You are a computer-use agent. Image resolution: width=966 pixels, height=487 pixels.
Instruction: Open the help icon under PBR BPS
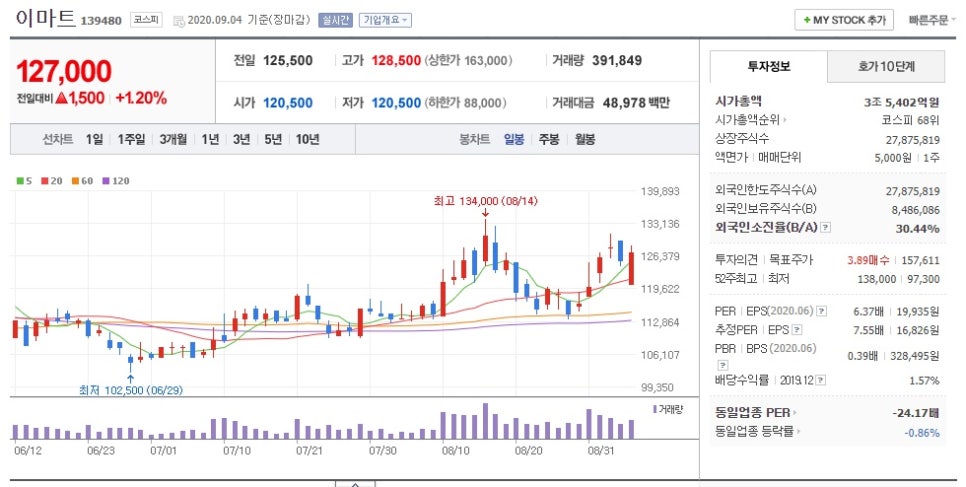(723, 365)
